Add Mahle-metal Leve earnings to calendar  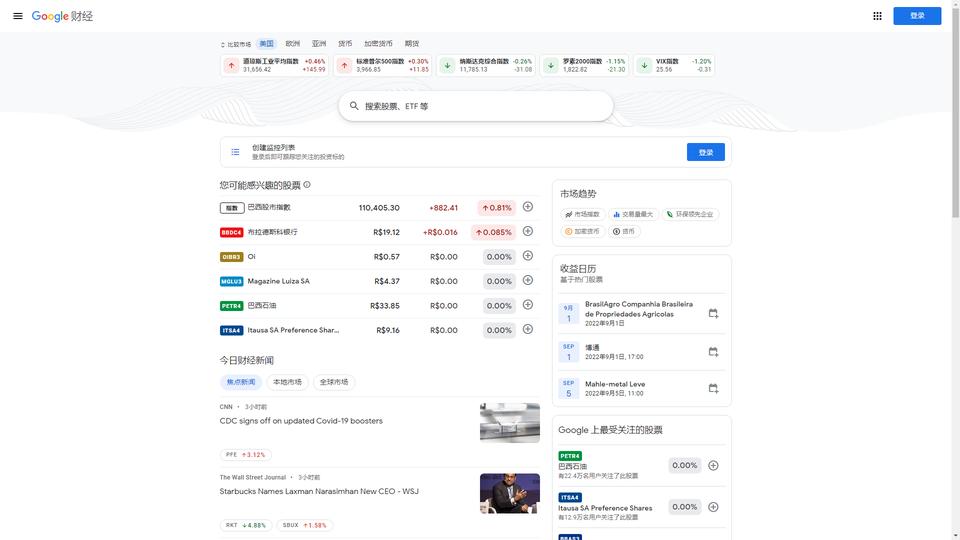pos(713,388)
